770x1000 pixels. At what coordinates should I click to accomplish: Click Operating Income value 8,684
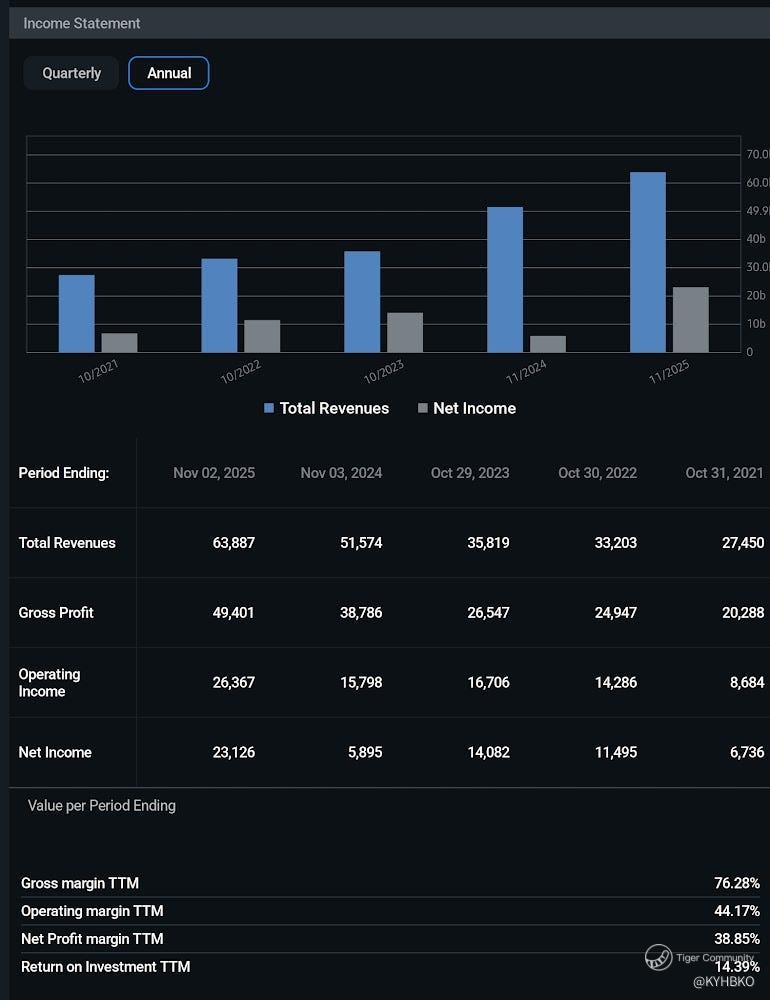click(747, 682)
